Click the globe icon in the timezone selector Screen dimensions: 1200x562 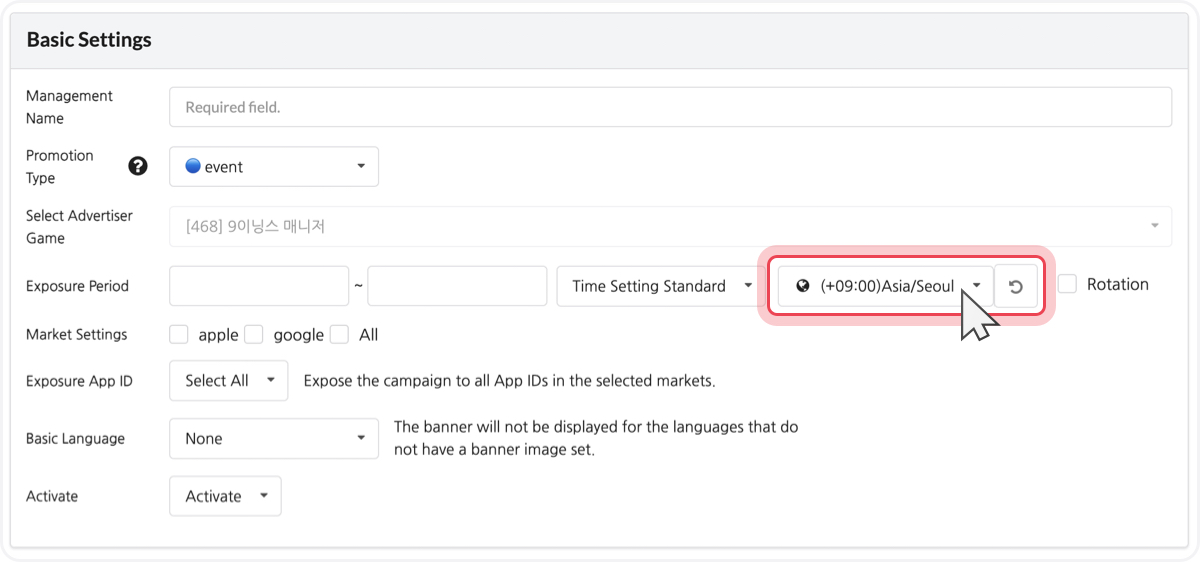point(802,286)
